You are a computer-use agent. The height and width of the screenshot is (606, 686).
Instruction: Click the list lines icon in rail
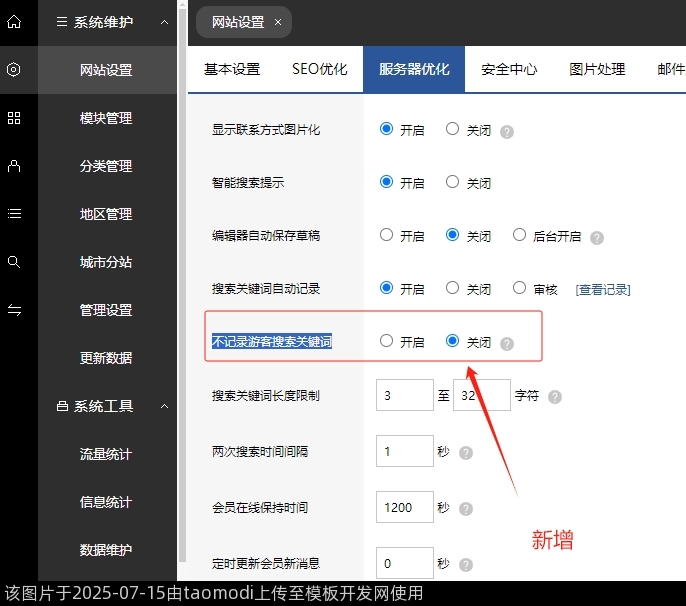click(14, 214)
